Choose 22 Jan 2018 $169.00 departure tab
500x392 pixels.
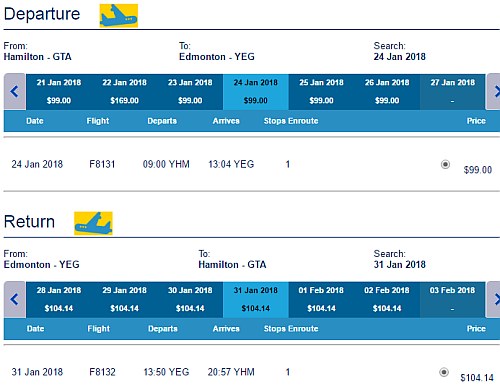pyautogui.click(x=124, y=92)
